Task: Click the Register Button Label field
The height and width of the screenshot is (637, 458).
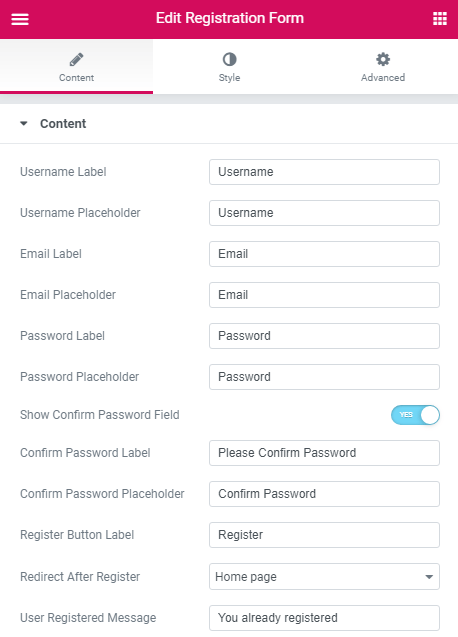Action: pos(324,535)
